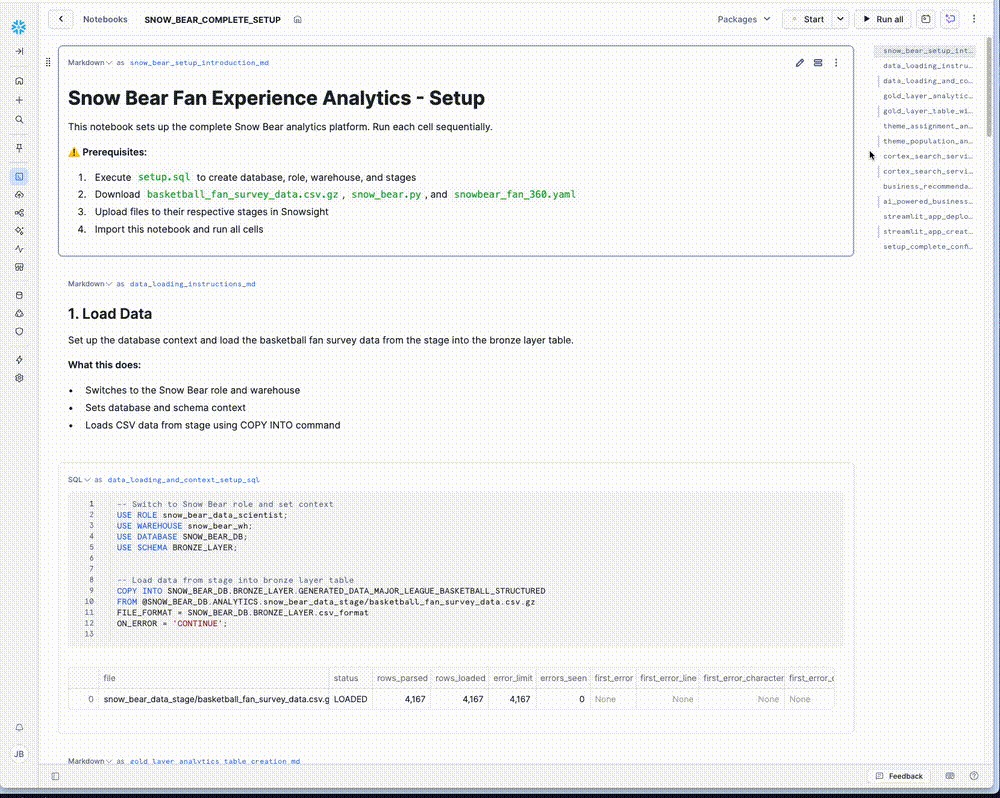
Task: Jump to gold_layer_analytic outline entry
Action: click(x=927, y=96)
